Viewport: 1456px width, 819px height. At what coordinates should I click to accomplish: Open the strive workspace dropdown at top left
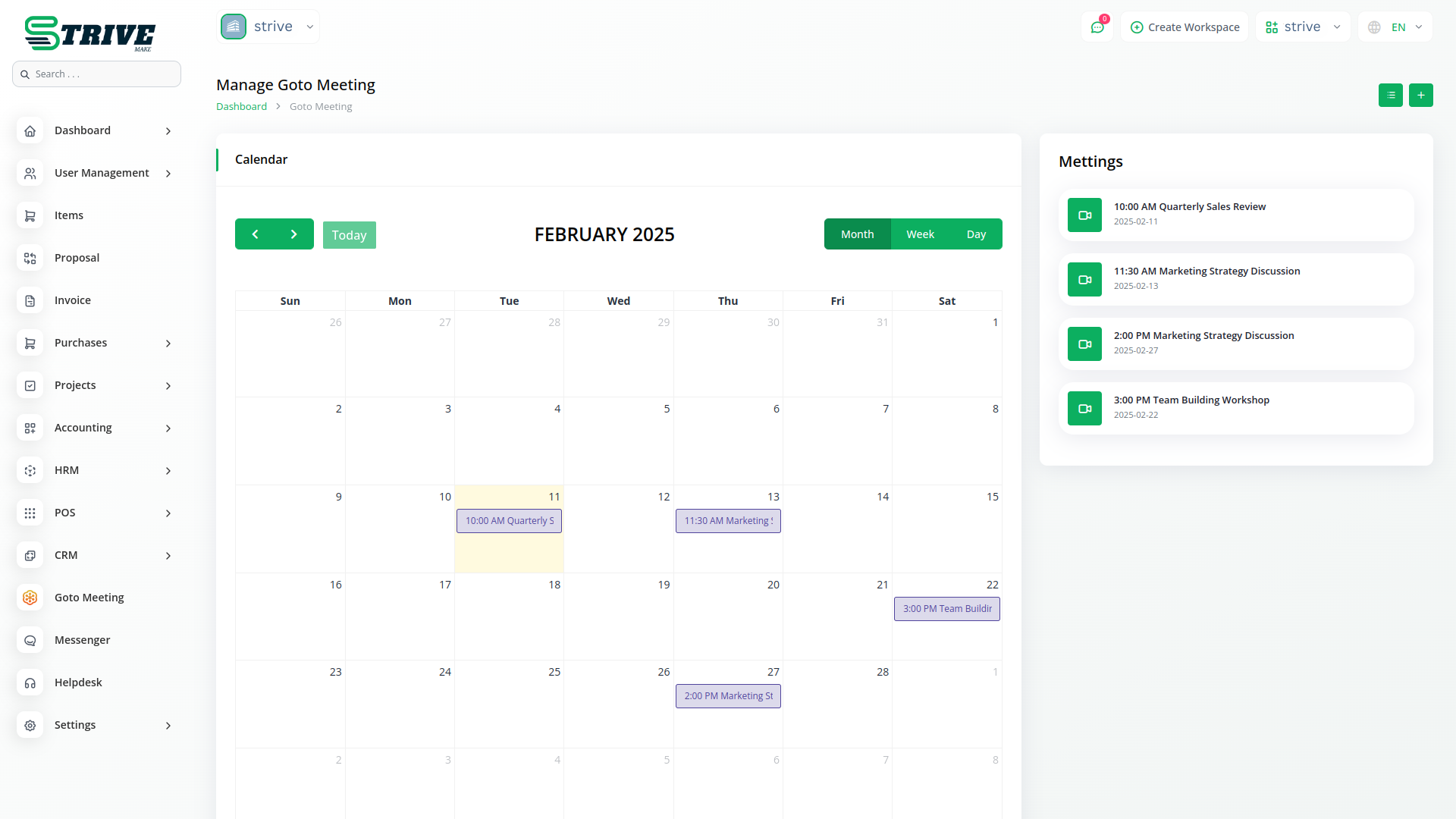point(268,27)
